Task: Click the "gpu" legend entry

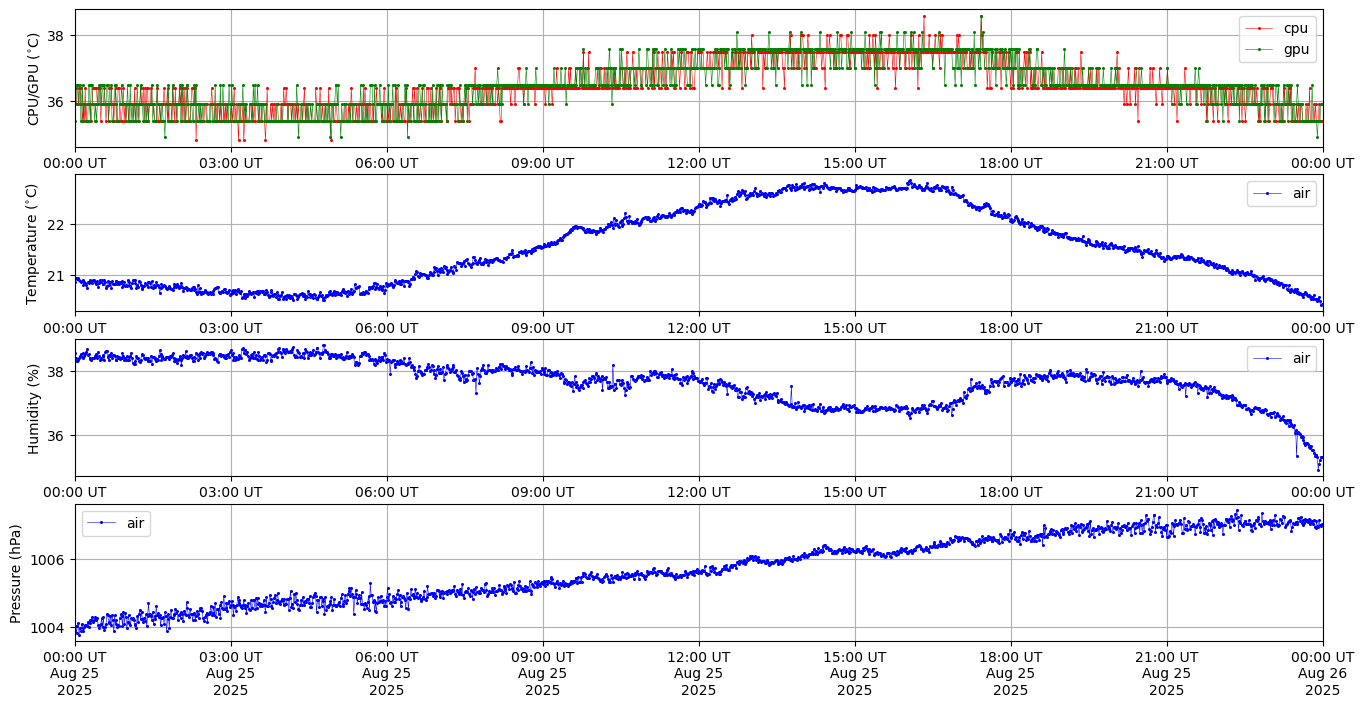Action: point(1277,49)
